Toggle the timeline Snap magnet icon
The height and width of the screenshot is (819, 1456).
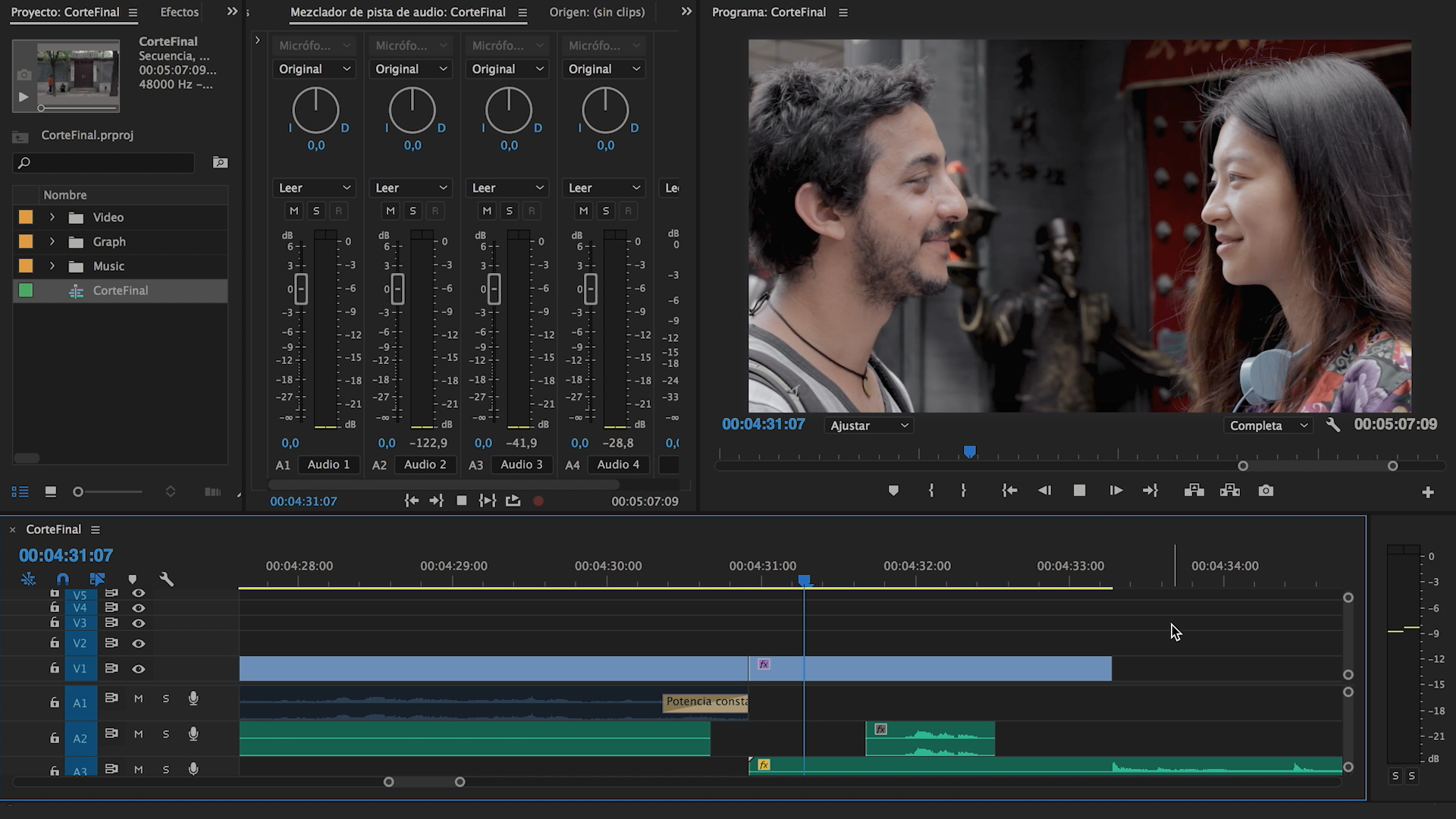coord(63,579)
